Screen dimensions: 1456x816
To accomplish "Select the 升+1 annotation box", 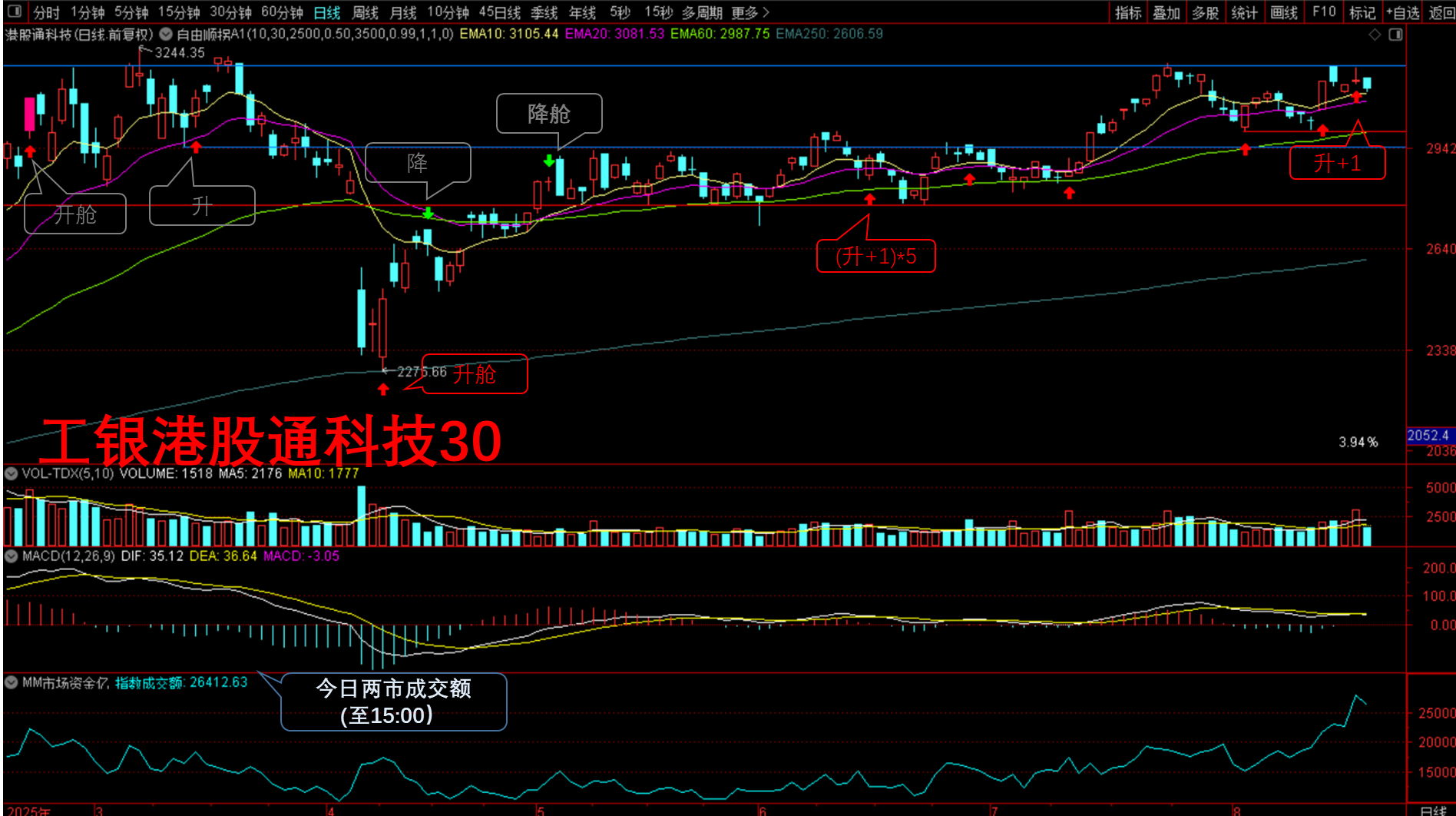I will coord(1337,163).
